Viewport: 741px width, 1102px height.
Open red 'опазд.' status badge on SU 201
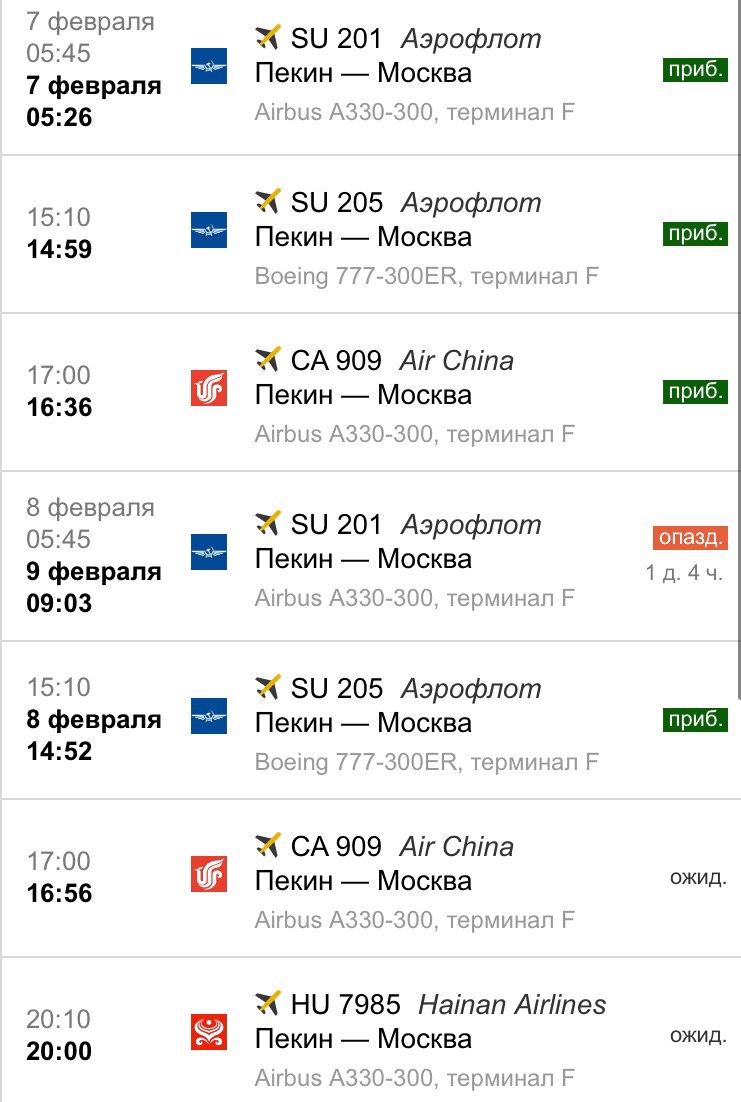click(x=690, y=538)
